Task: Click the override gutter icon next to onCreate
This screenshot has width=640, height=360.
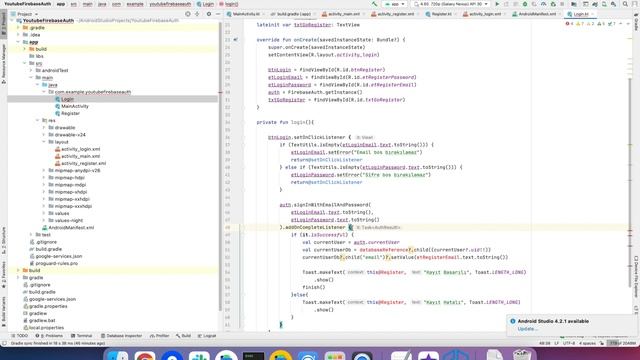Action: pyautogui.click(x=236, y=40)
